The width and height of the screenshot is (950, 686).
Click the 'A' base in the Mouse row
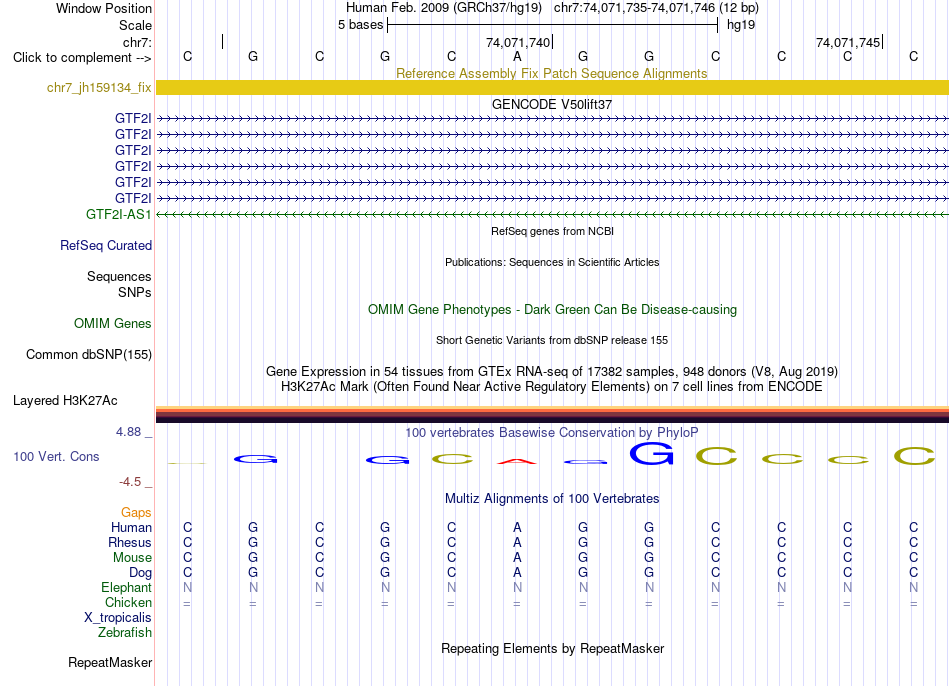[x=517, y=558]
